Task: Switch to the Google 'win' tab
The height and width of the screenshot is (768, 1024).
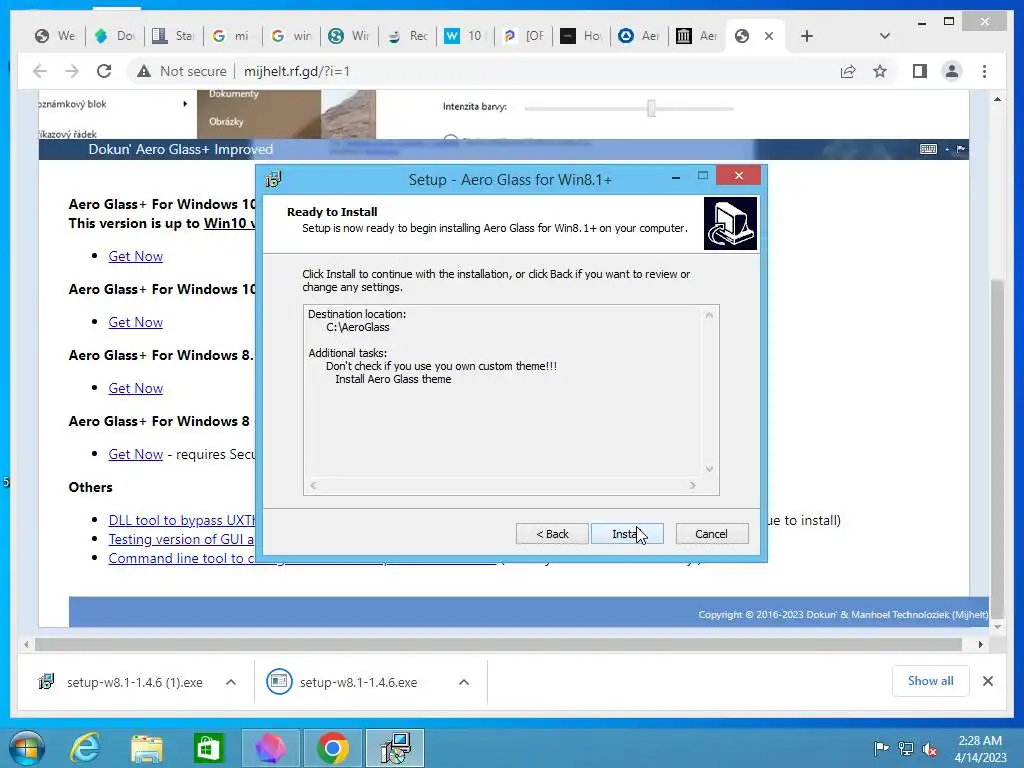Action: coord(291,36)
